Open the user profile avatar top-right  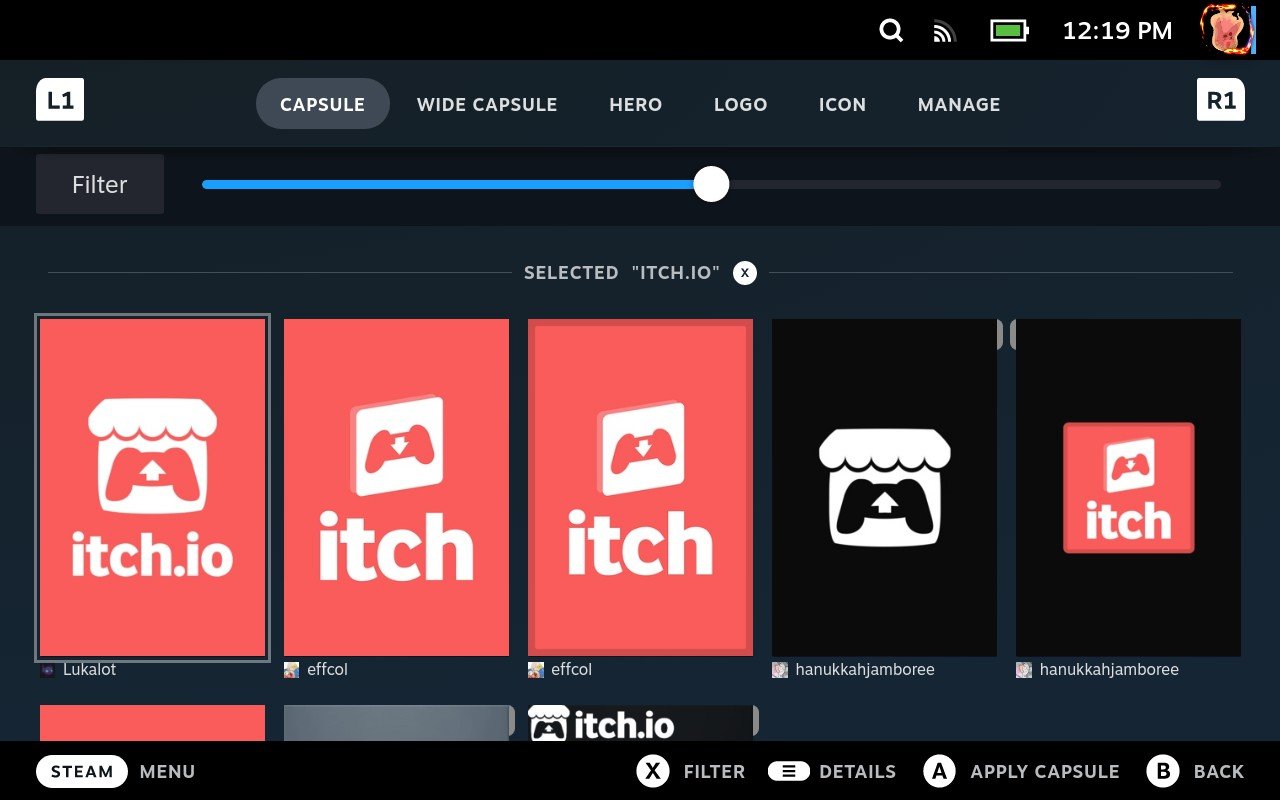(1226, 30)
